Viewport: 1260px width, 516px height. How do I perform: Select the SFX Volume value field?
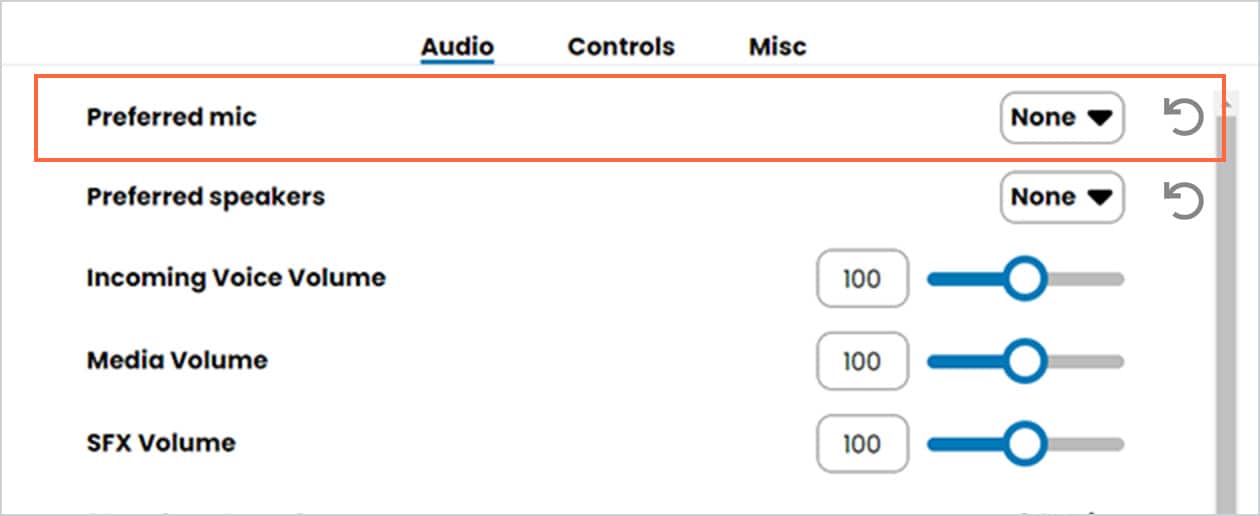coord(863,444)
